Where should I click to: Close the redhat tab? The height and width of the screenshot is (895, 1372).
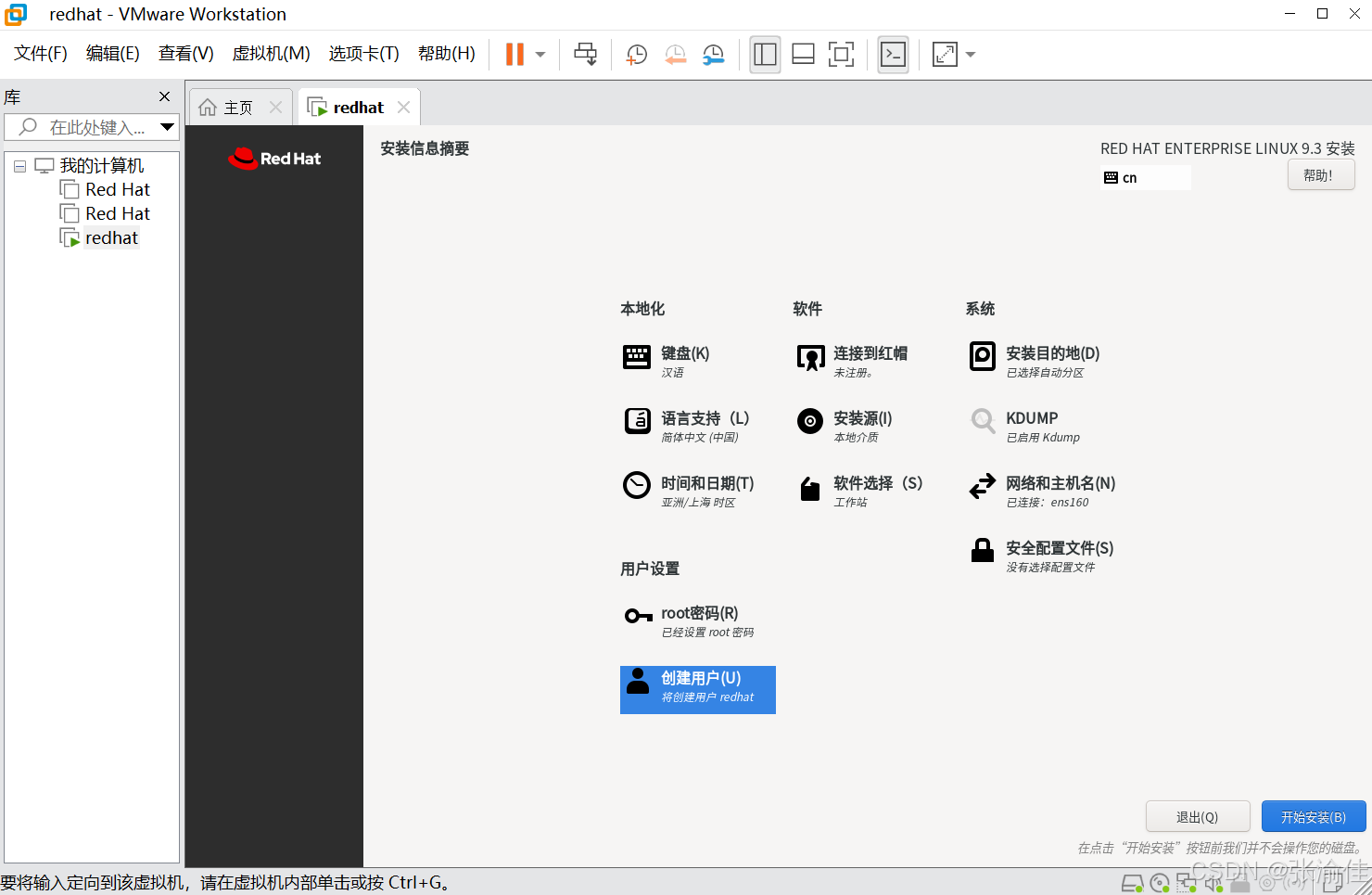tap(403, 108)
